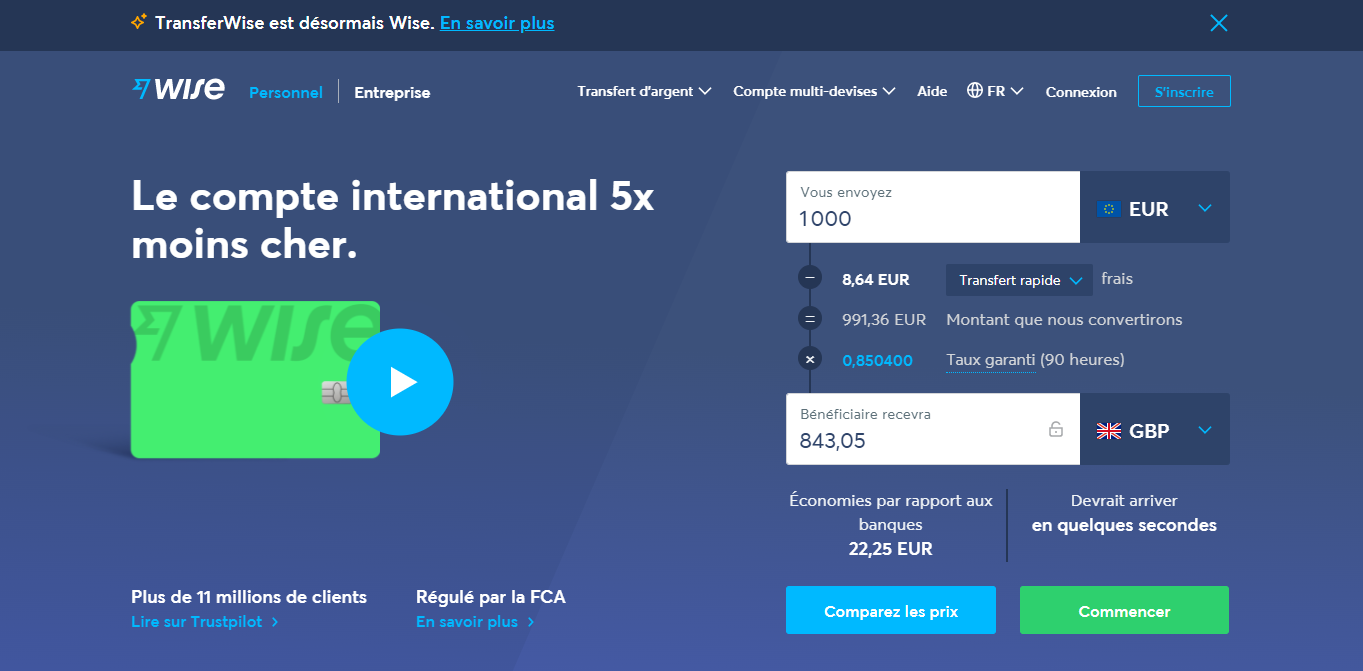Click the Wise logo in the header
The height and width of the screenshot is (671, 1363).
click(x=179, y=90)
